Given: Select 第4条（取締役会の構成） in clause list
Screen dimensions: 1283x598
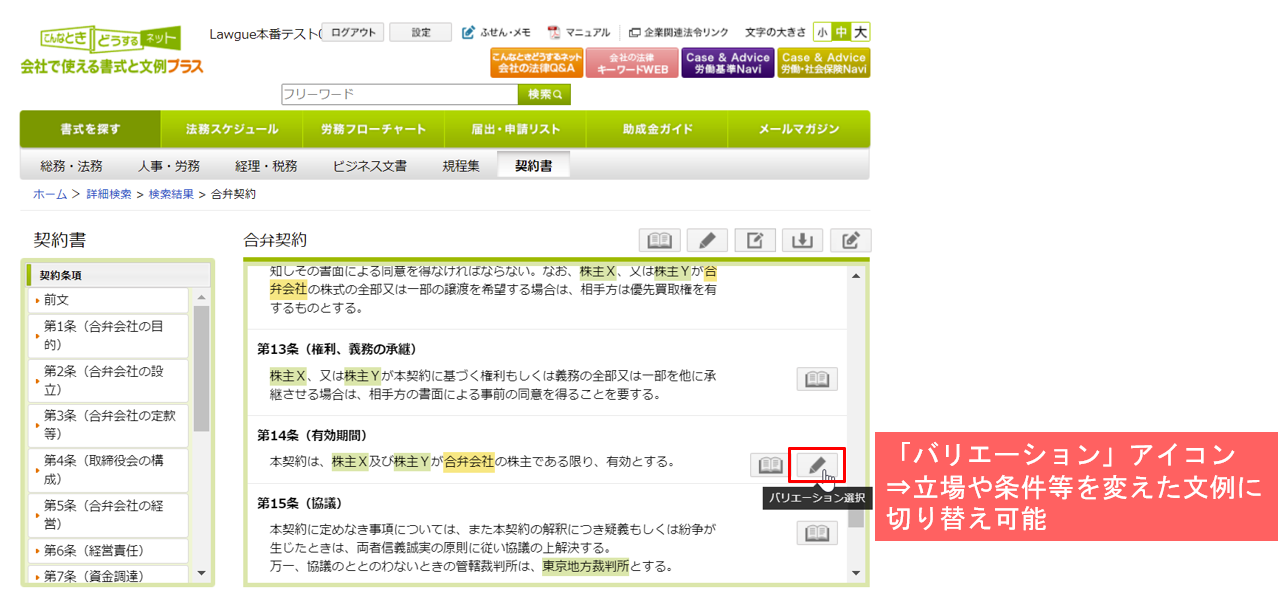Looking at the screenshot, I should click(108, 471).
